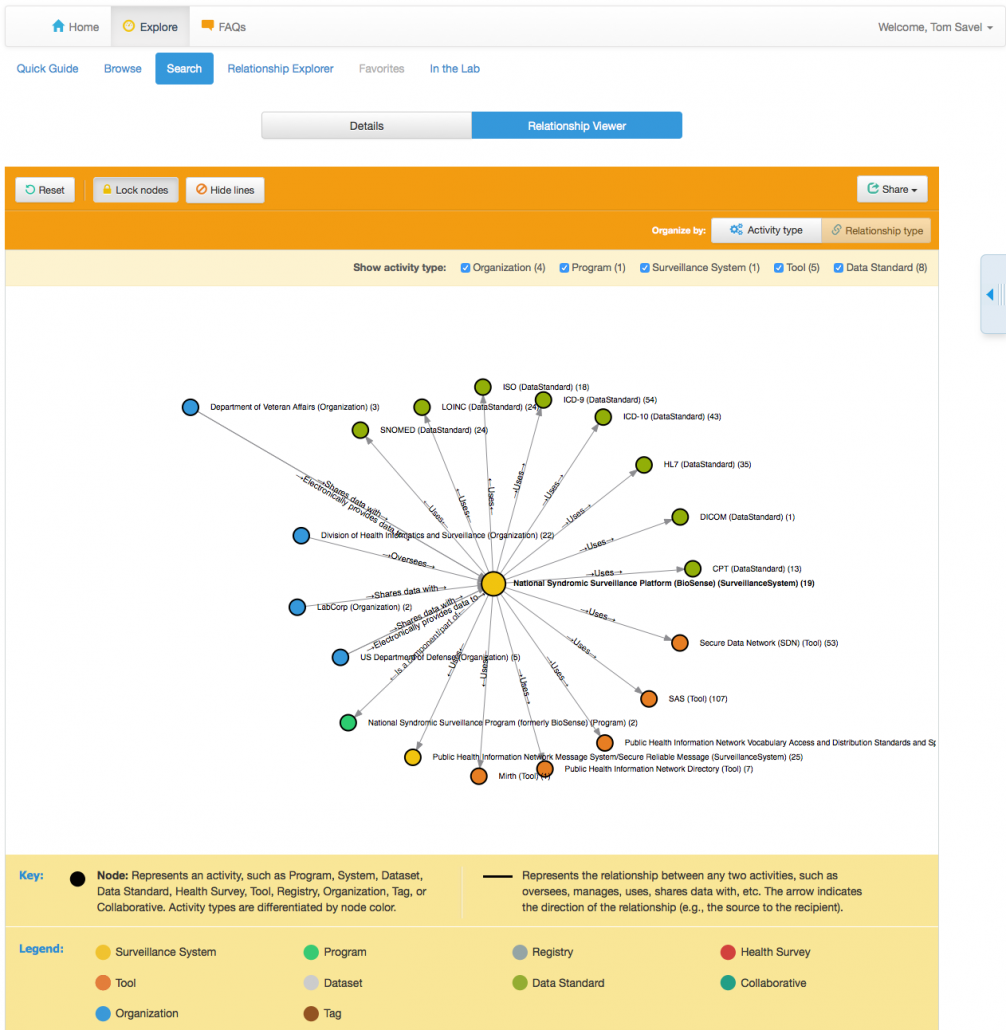Uncheck the Organization (4) checkbox

click(465, 268)
